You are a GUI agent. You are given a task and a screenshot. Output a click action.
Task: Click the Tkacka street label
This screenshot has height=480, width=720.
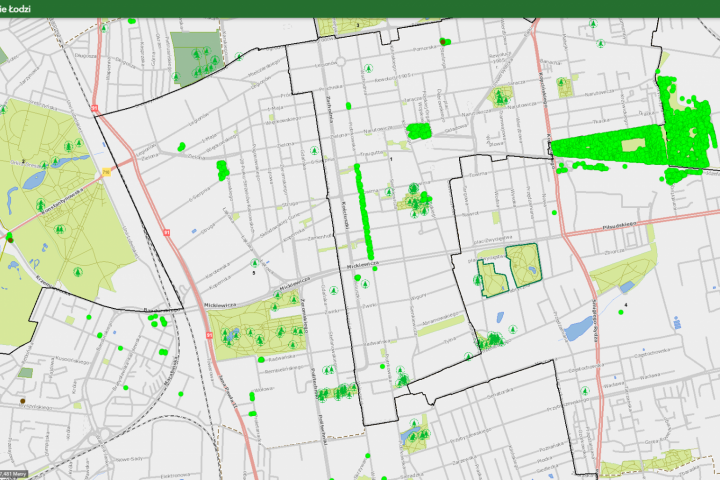pyautogui.click(x=602, y=121)
